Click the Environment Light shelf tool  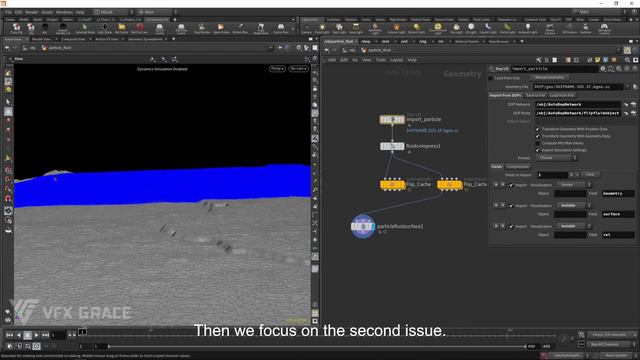438,28
